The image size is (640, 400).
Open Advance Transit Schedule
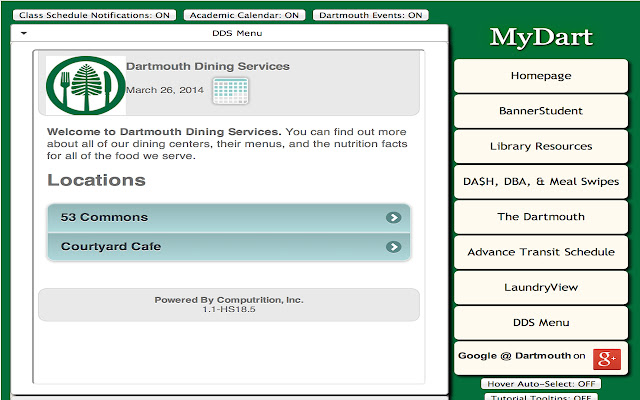coord(541,252)
